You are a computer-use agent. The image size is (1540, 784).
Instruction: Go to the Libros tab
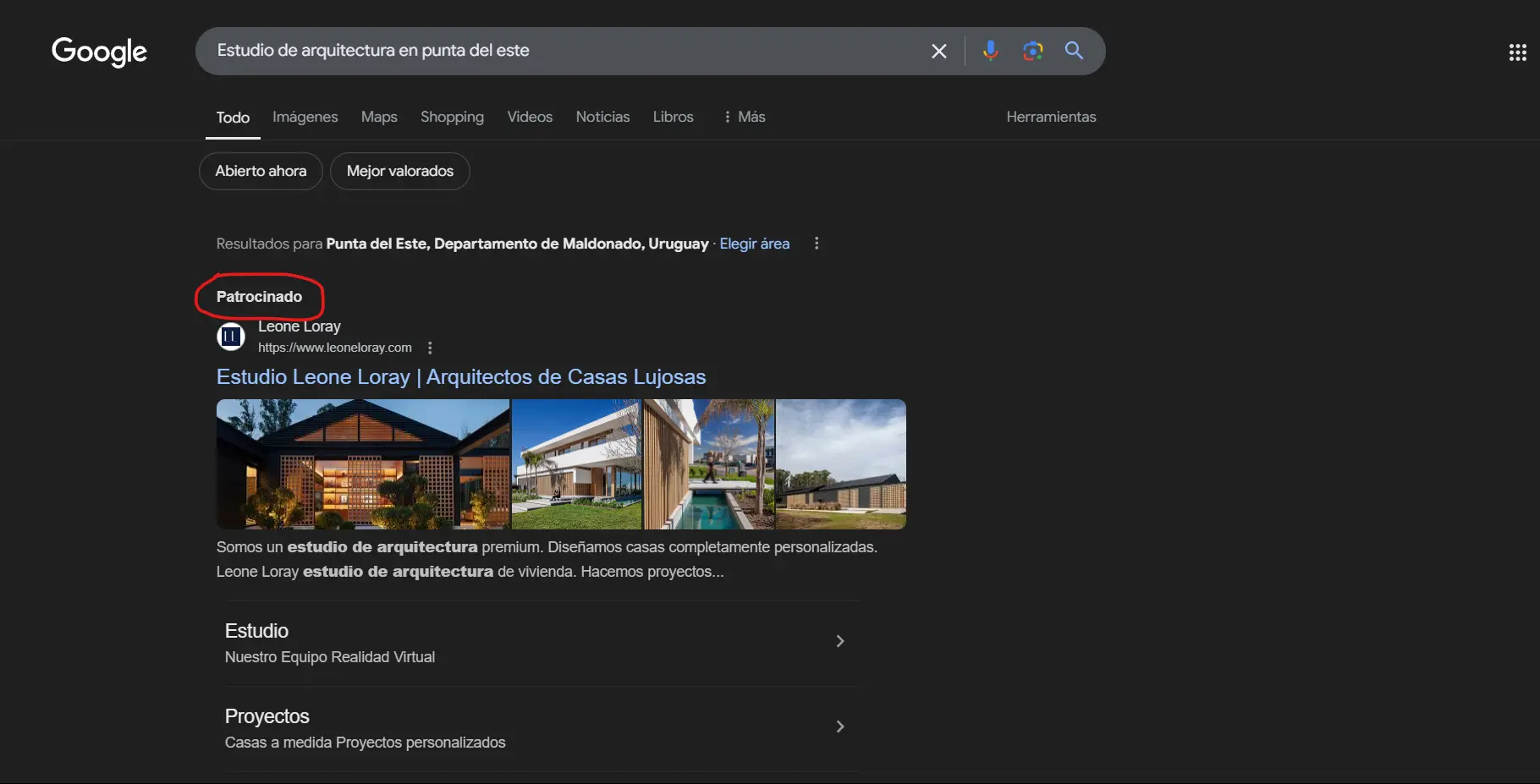click(x=673, y=117)
